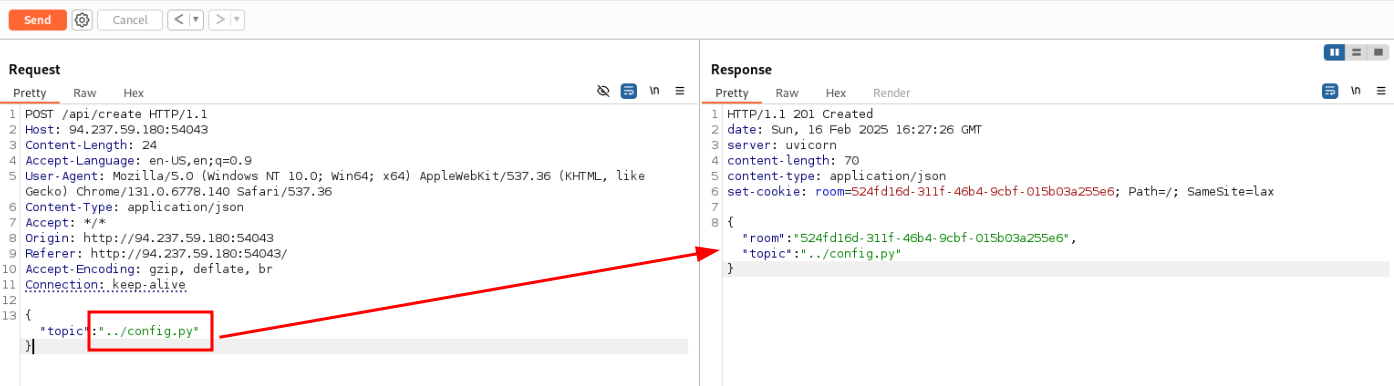Open the Render tab in the Response panel
This screenshot has width=1394, height=386.
[x=892, y=93]
